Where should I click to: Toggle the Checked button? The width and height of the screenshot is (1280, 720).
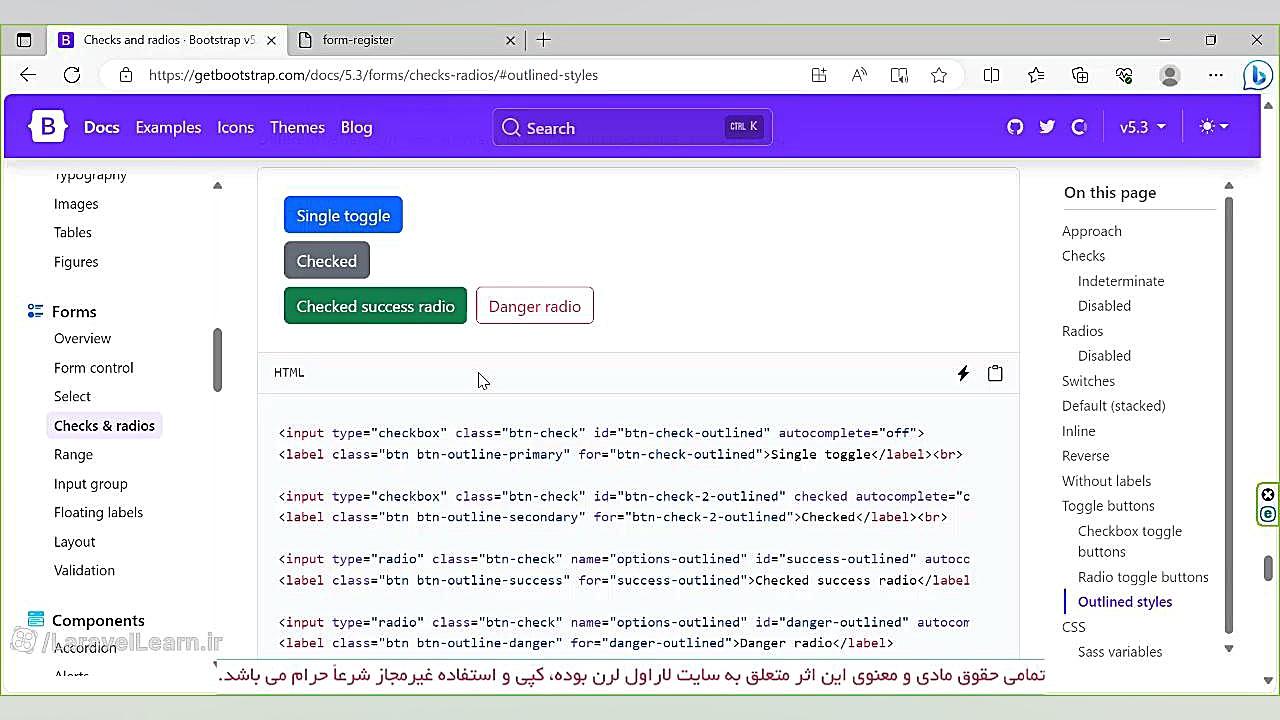point(327,261)
